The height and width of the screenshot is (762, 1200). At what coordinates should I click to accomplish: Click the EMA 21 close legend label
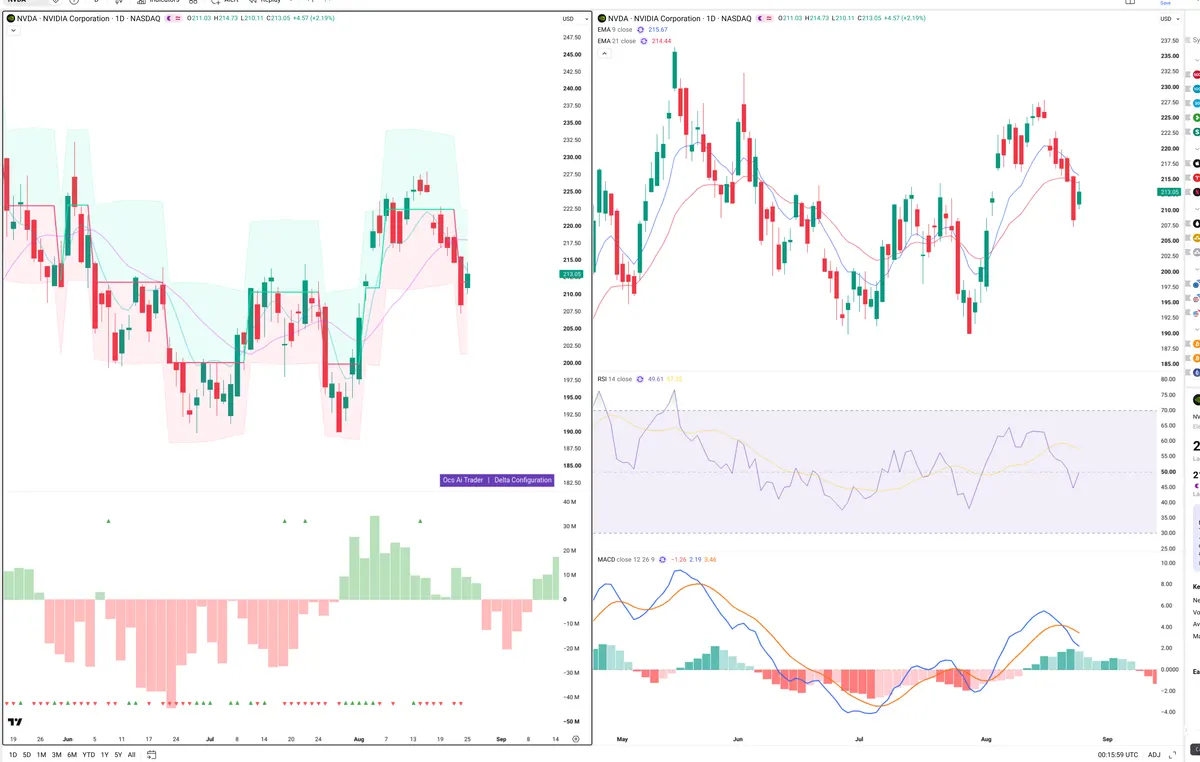(x=616, y=41)
